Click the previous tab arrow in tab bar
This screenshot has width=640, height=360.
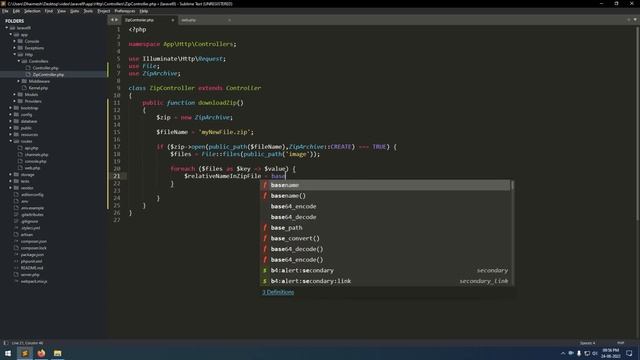(112, 20)
